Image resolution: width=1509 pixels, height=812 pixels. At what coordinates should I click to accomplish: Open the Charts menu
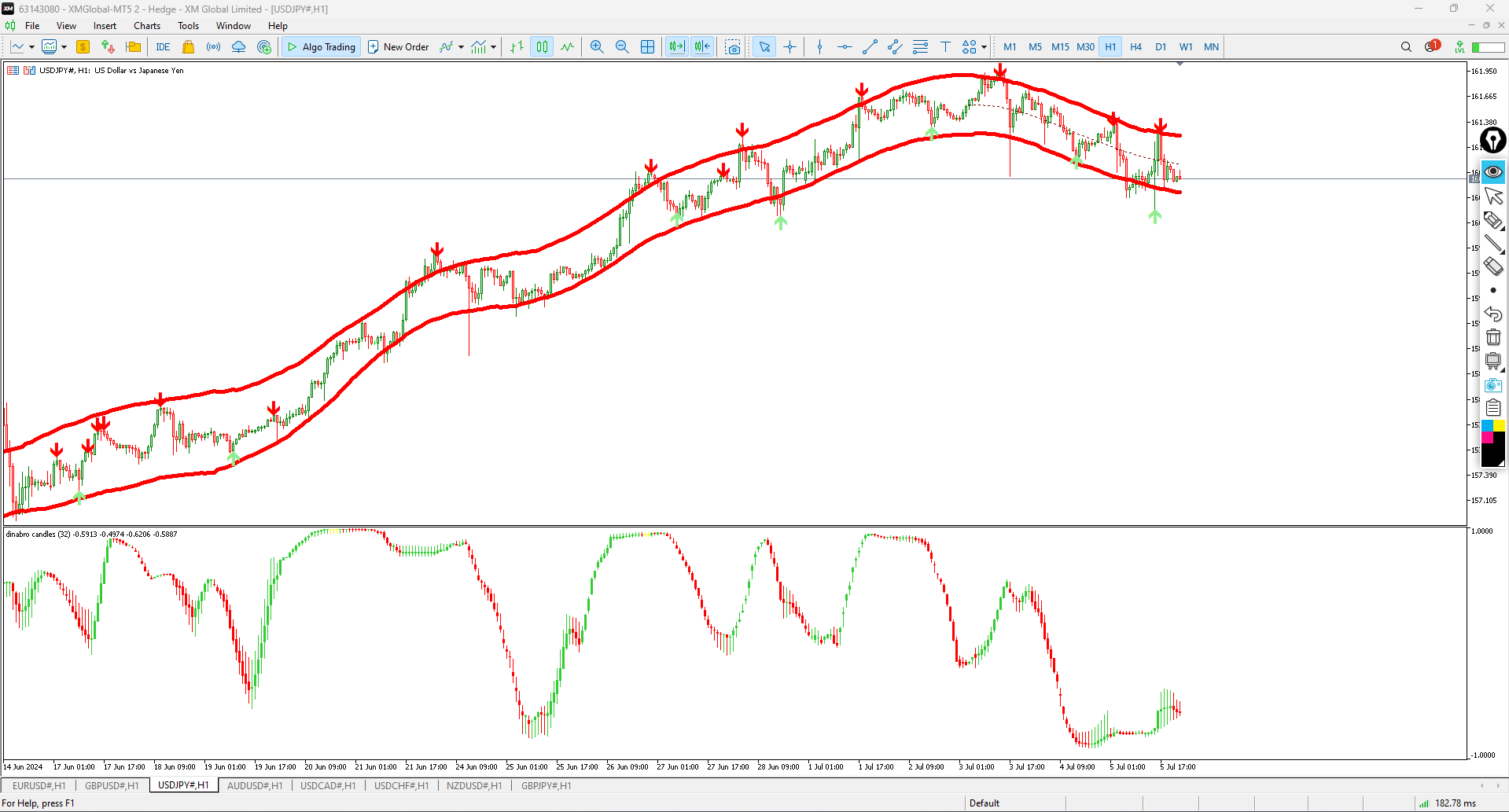(x=146, y=25)
